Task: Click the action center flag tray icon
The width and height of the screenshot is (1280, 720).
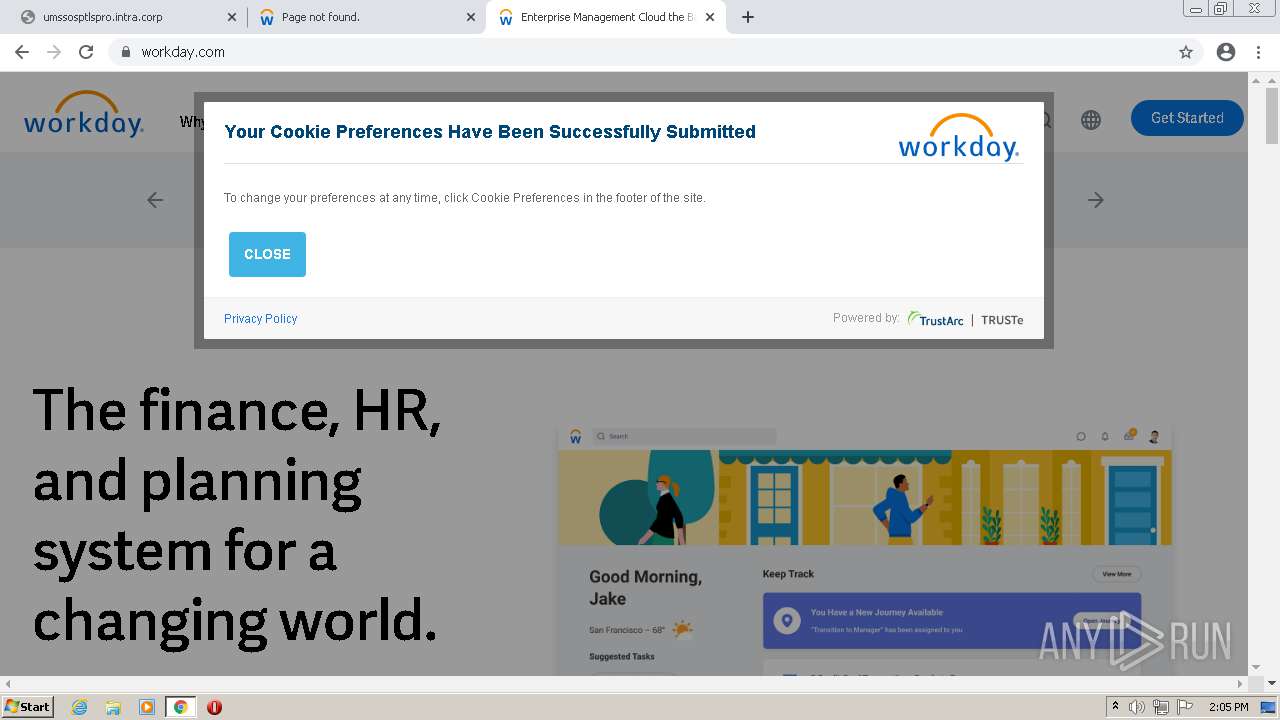Action: tap(1183, 707)
